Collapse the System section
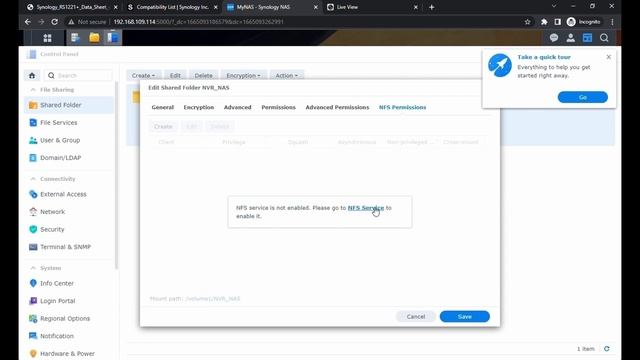Viewport: 640px width, 360px height. (33, 268)
